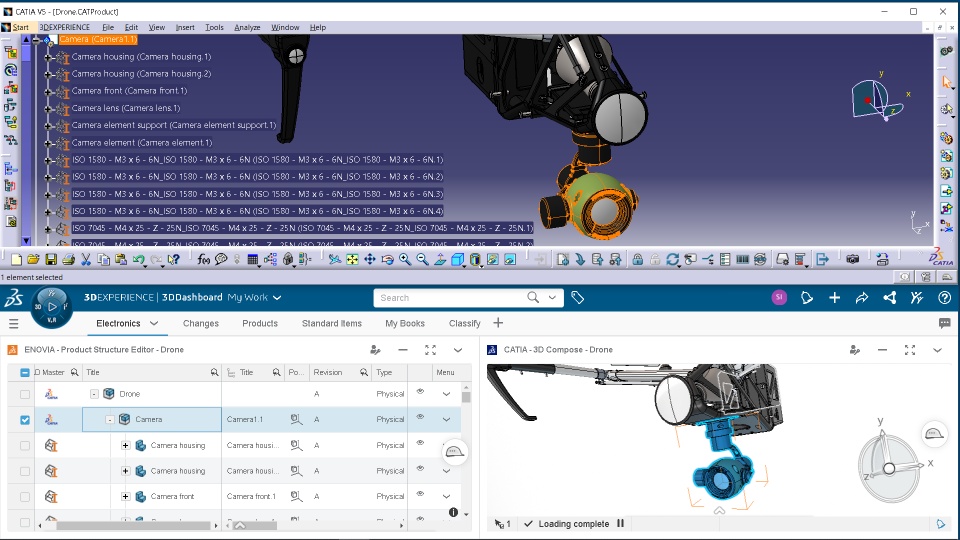Image resolution: width=960 pixels, height=540 pixels.
Task: Click the Add plus icon in dashboard header
Action: pyautogui.click(x=834, y=298)
